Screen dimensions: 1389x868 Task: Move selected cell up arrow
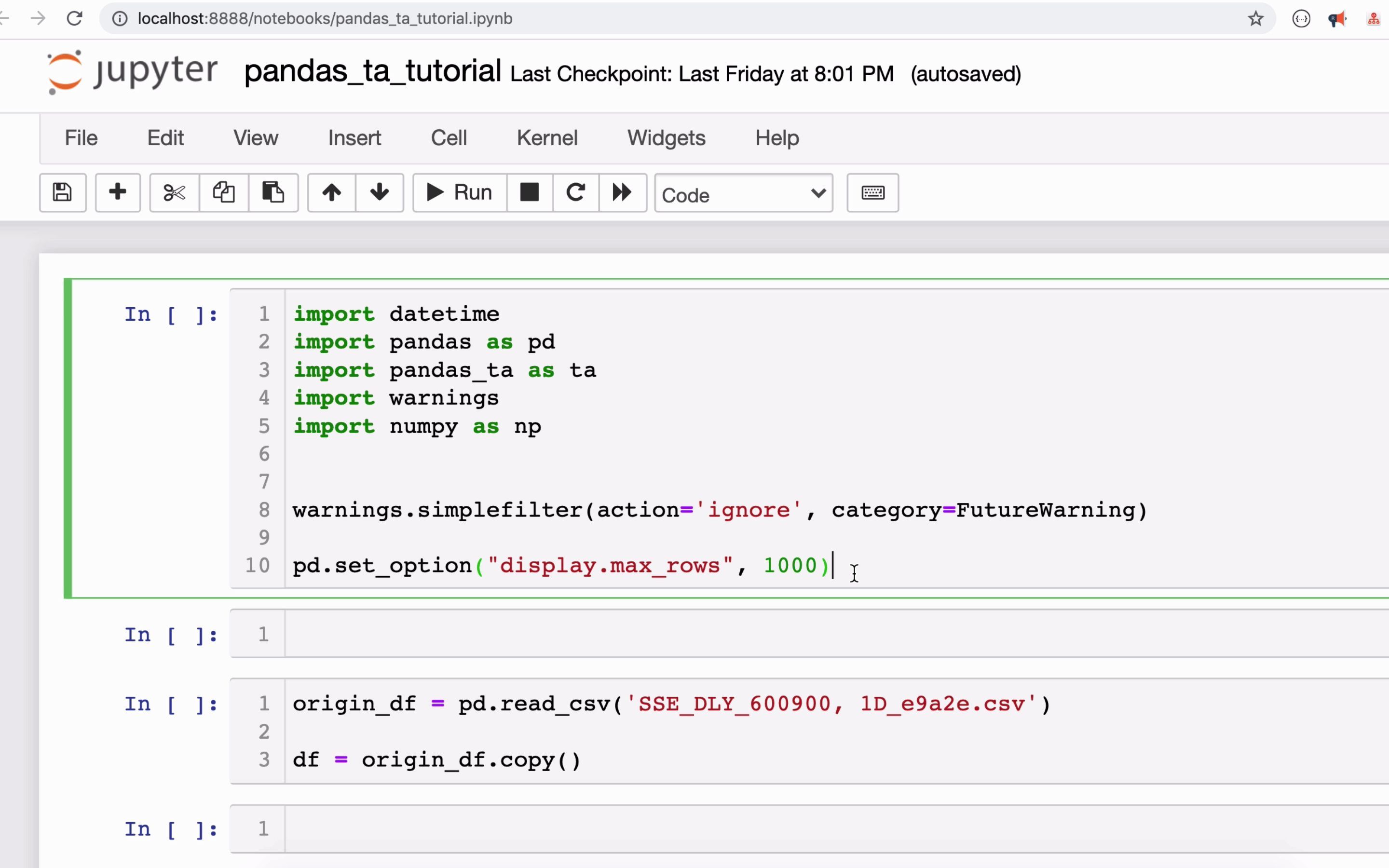(x=331, y=192)
